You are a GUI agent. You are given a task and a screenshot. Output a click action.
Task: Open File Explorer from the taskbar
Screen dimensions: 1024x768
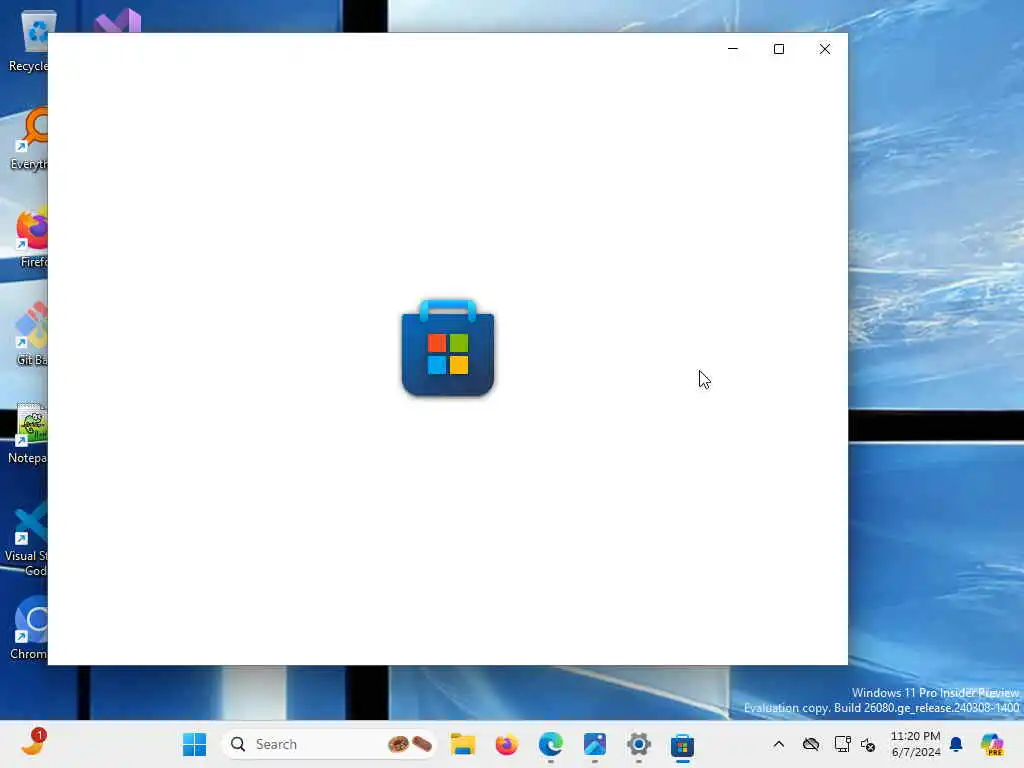click(463, 744)
